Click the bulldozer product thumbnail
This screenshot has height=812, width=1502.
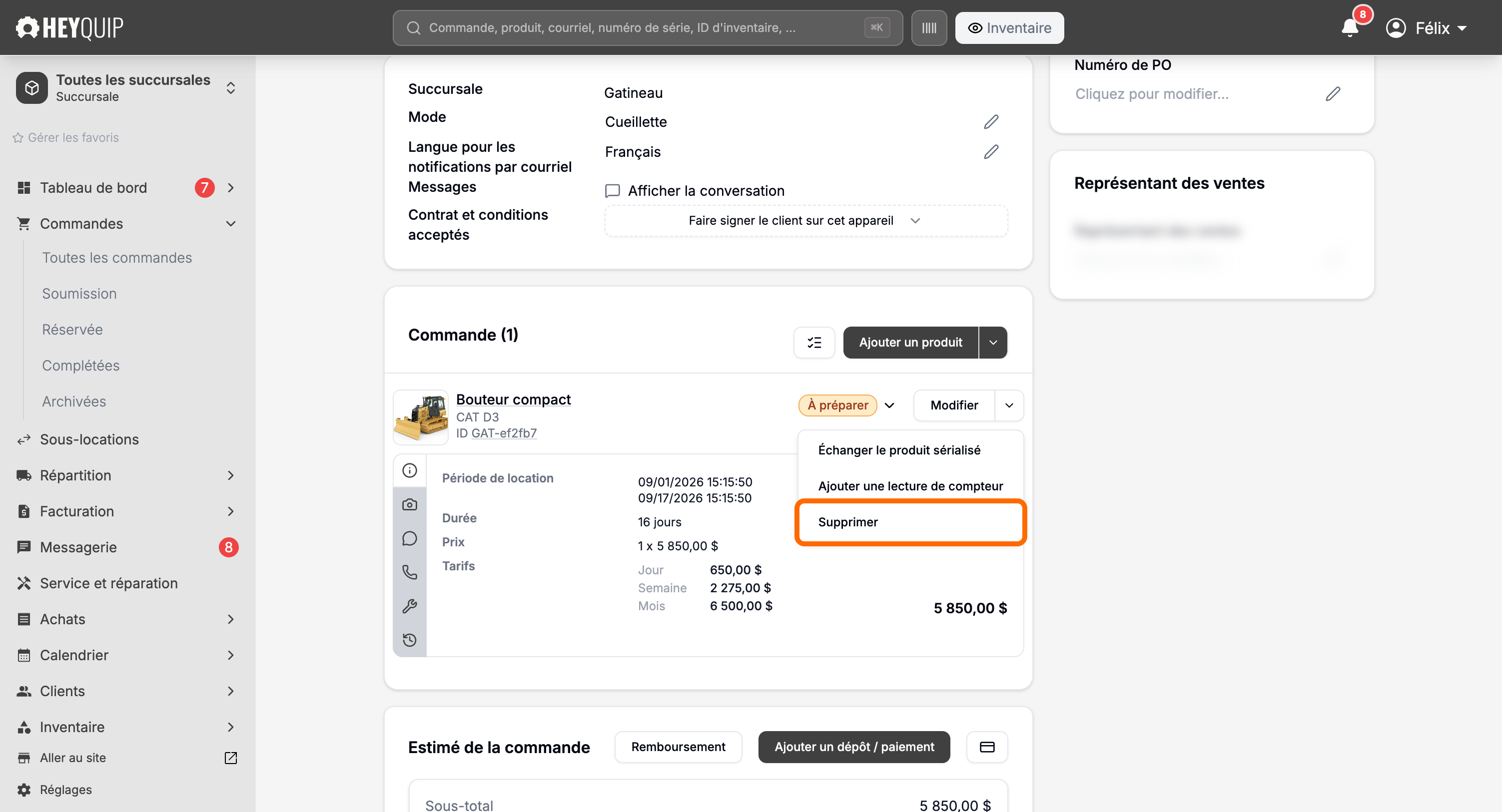pos(420,417)
